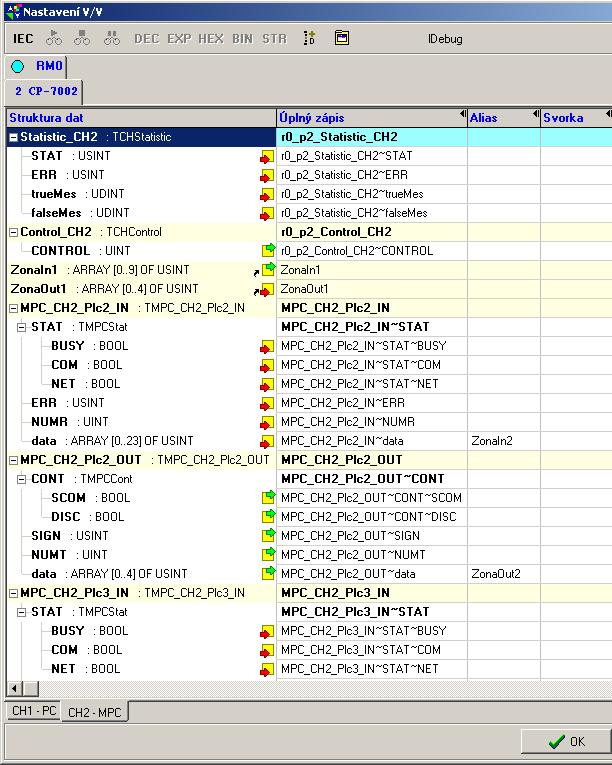Confirm dialog with OK button
Screen dimensions: 612x765
pos(566,742)
